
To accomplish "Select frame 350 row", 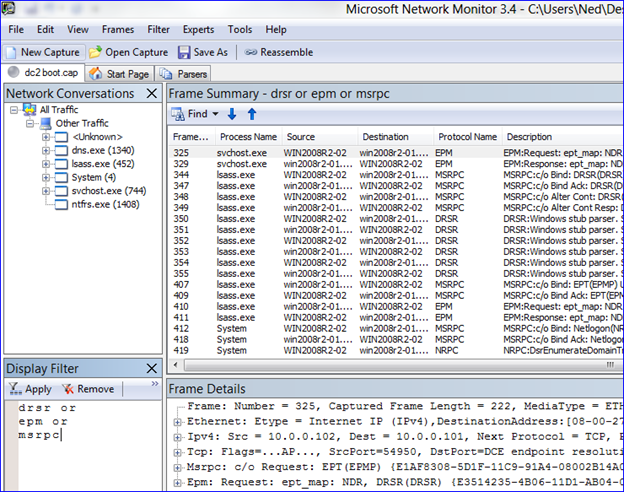I will (396, 219).
